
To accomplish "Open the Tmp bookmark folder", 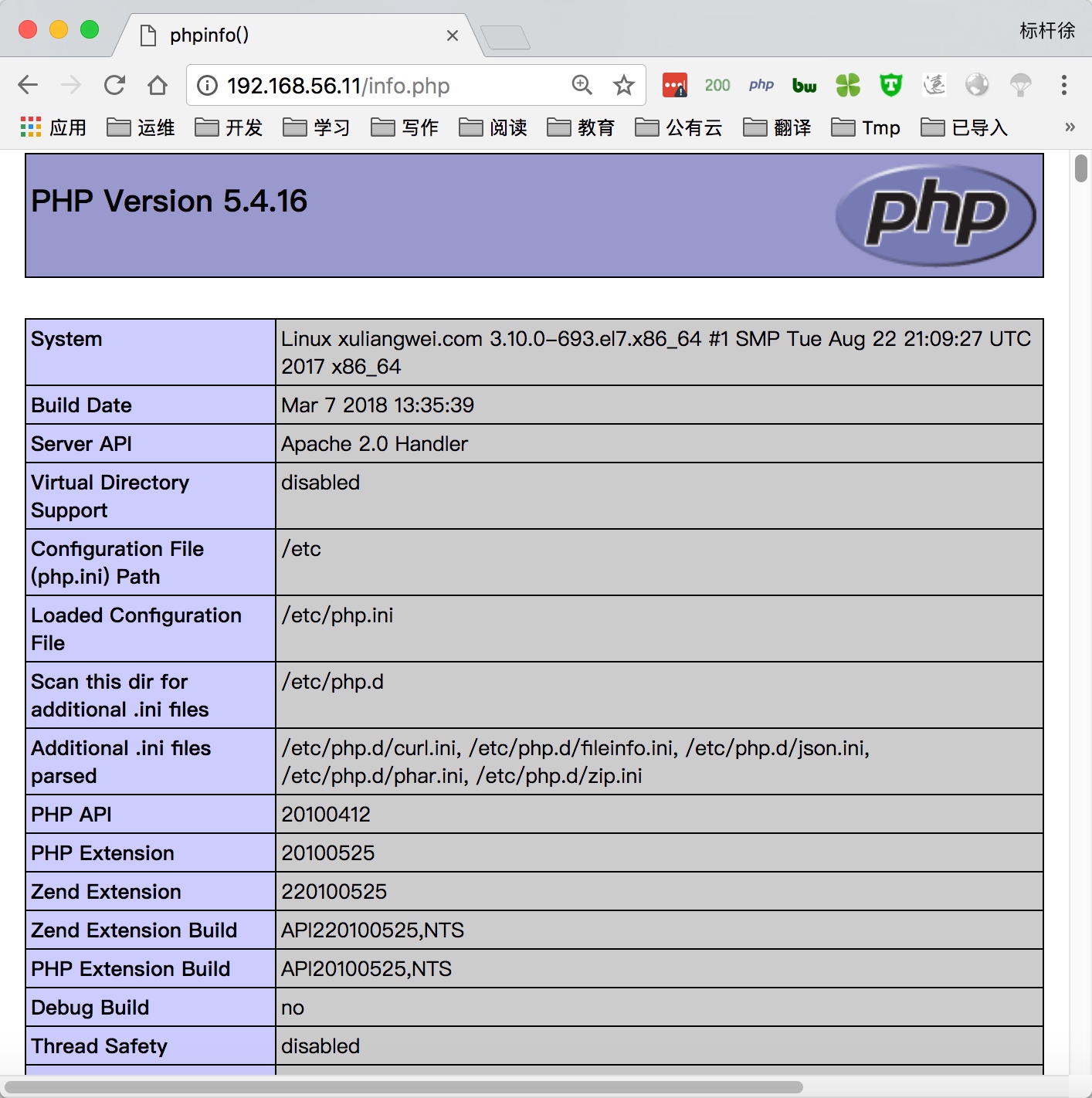I will coord(866,127).
